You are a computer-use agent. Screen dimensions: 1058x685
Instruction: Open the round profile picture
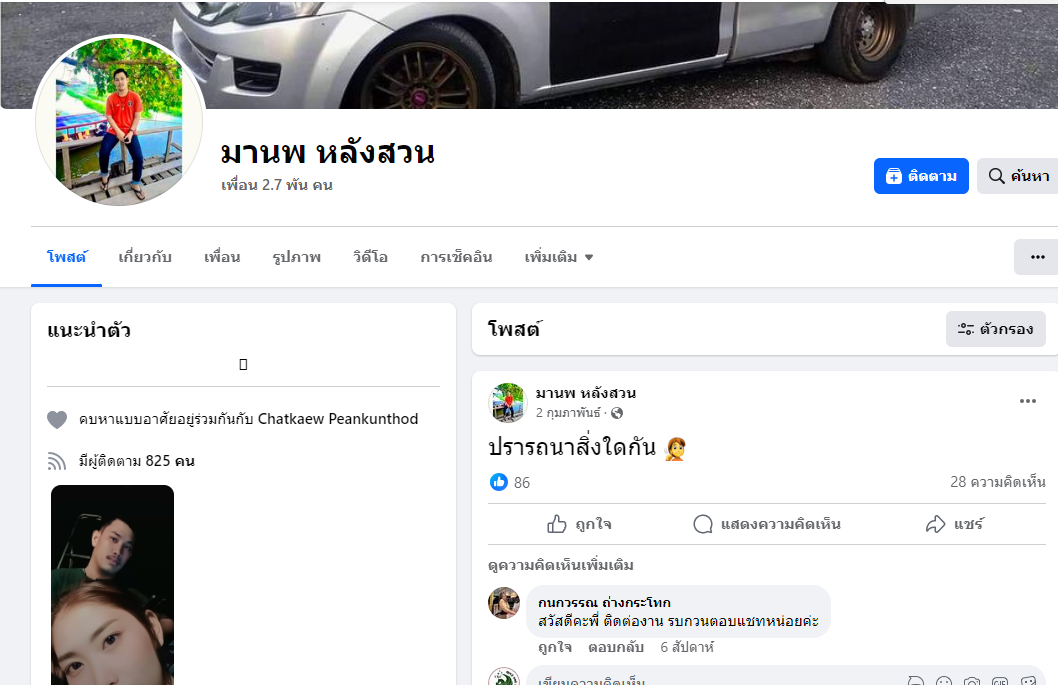pos(119,121)
